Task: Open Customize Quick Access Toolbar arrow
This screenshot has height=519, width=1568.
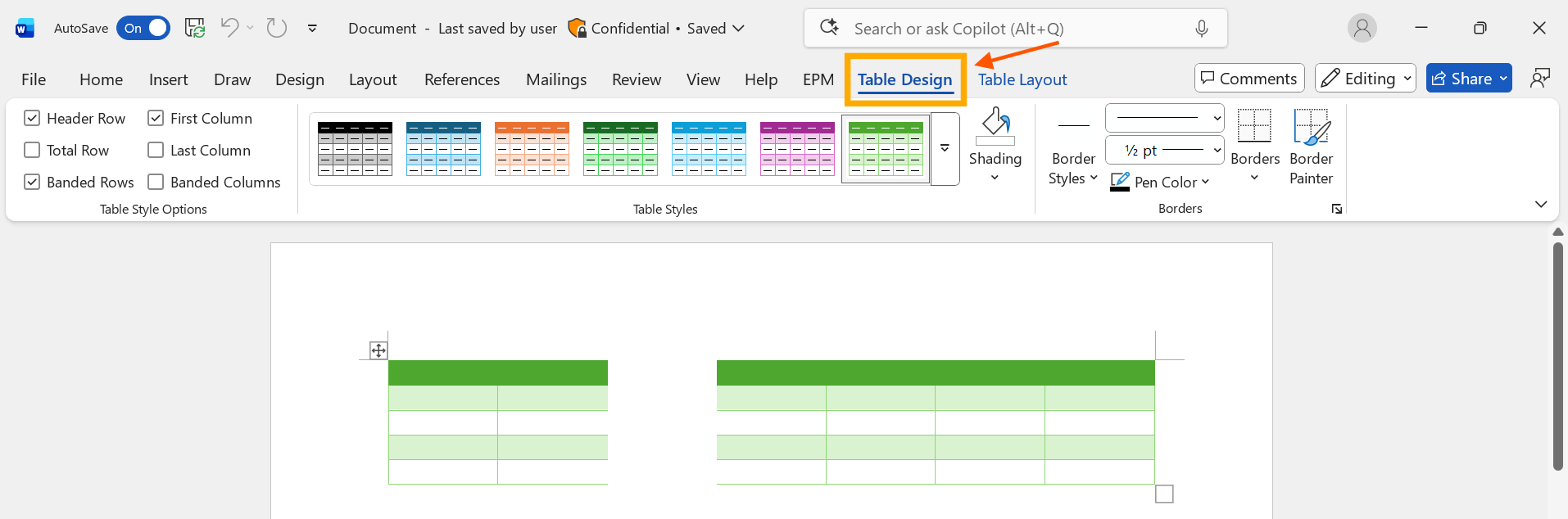Action: [x=312, y=28]
